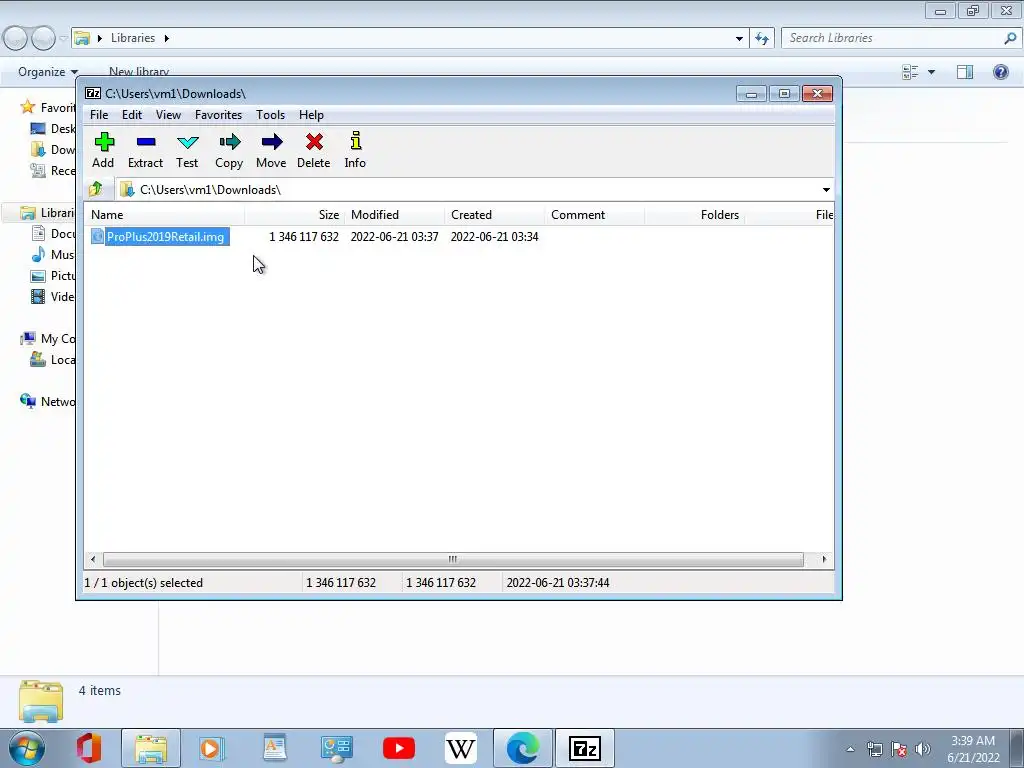Image resolution: width=1024 pixels, height=768 pixels.
Task: Go up one folder level
Action: tap(96, 189)
